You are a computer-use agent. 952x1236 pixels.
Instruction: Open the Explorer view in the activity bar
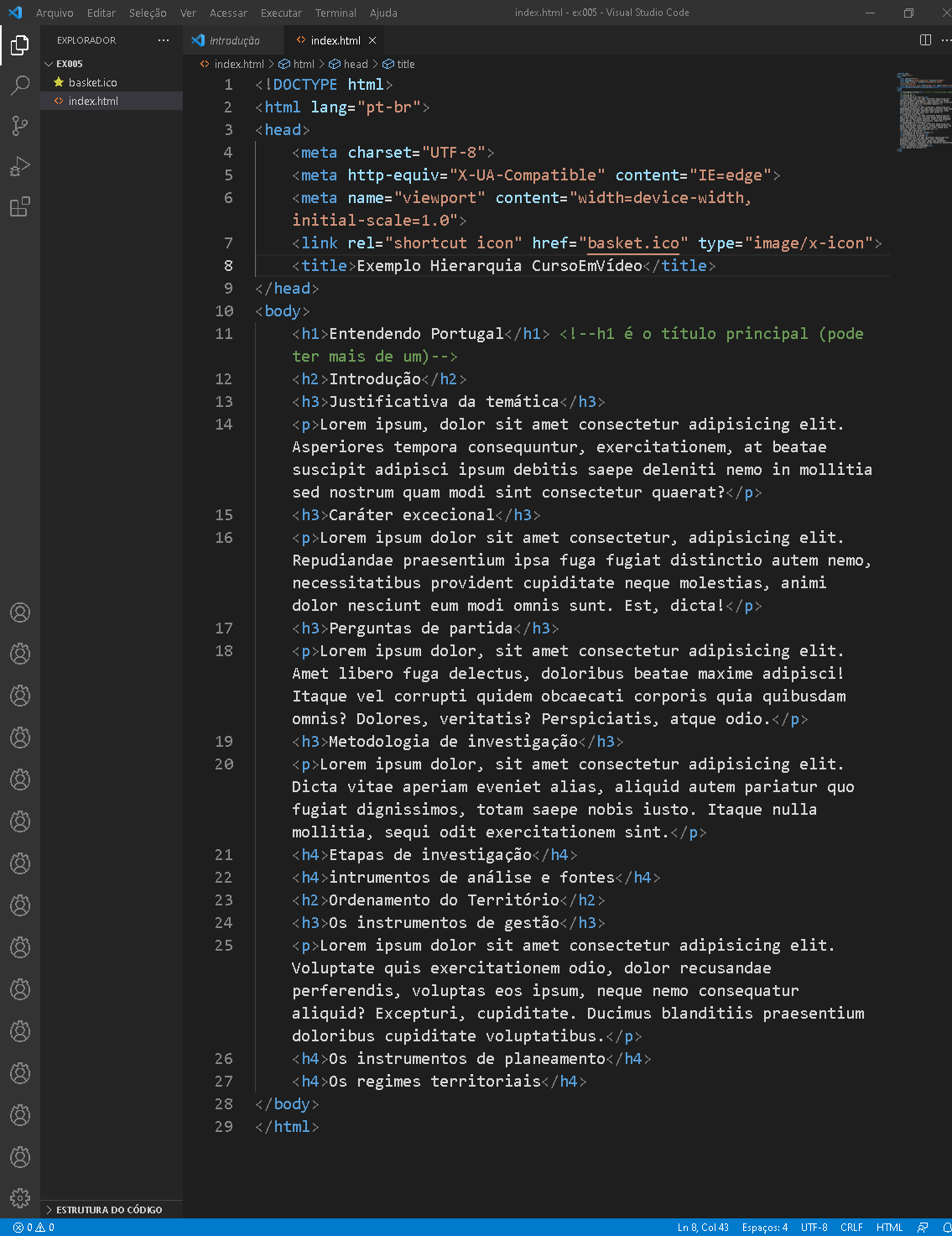click(20, 44)
